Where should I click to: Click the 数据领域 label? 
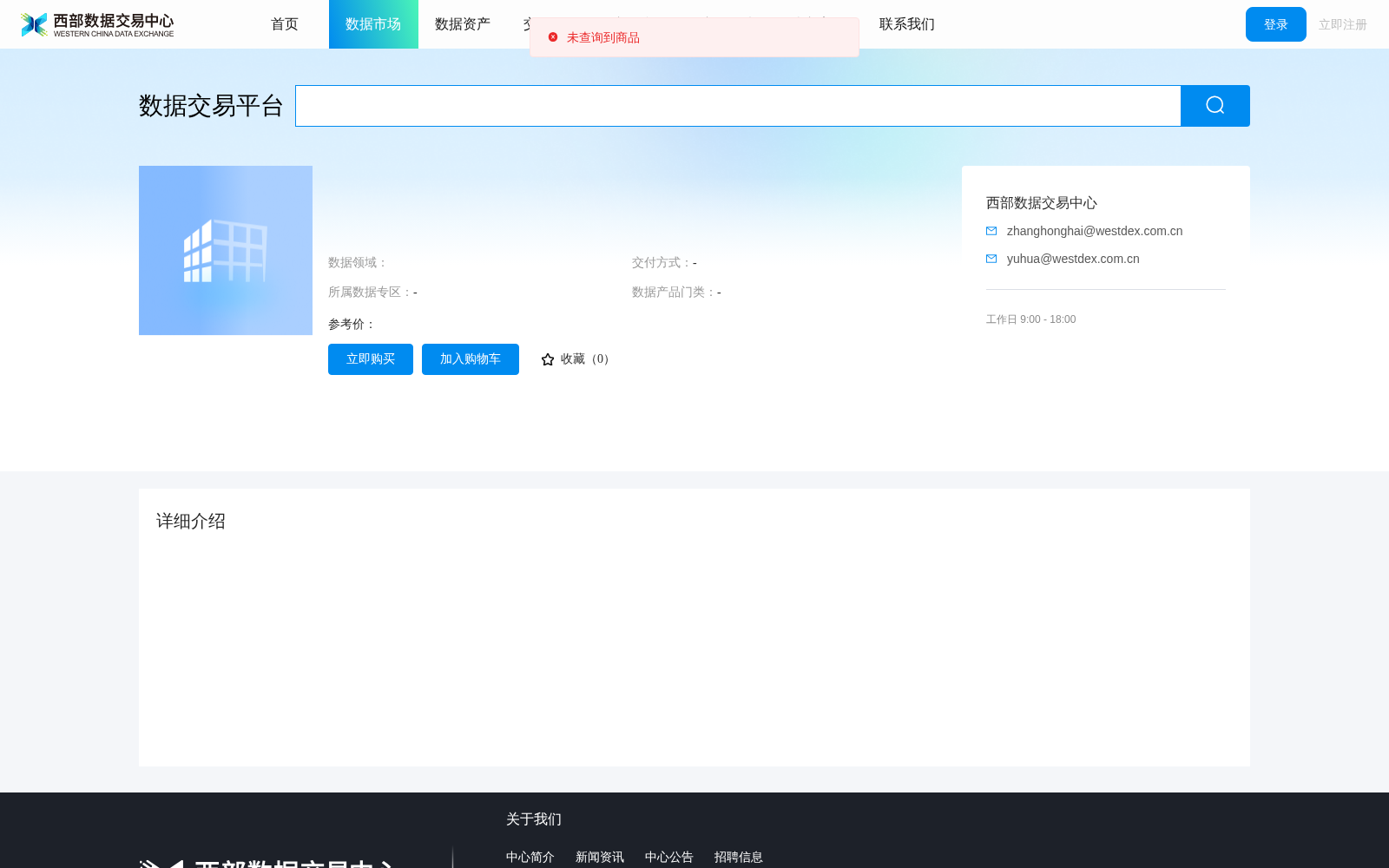pos(358,262)
